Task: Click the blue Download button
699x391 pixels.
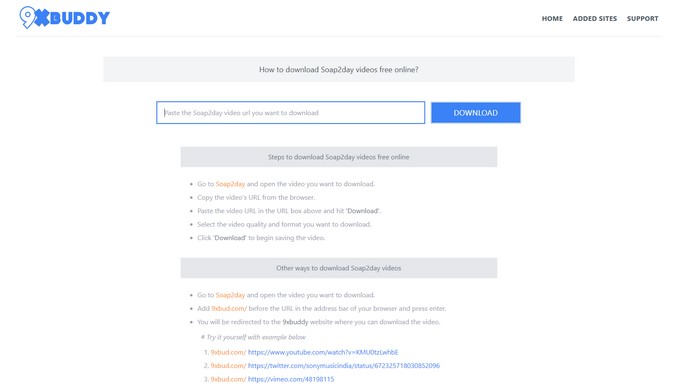Action: pyautogui.click(x=476, y=113)
